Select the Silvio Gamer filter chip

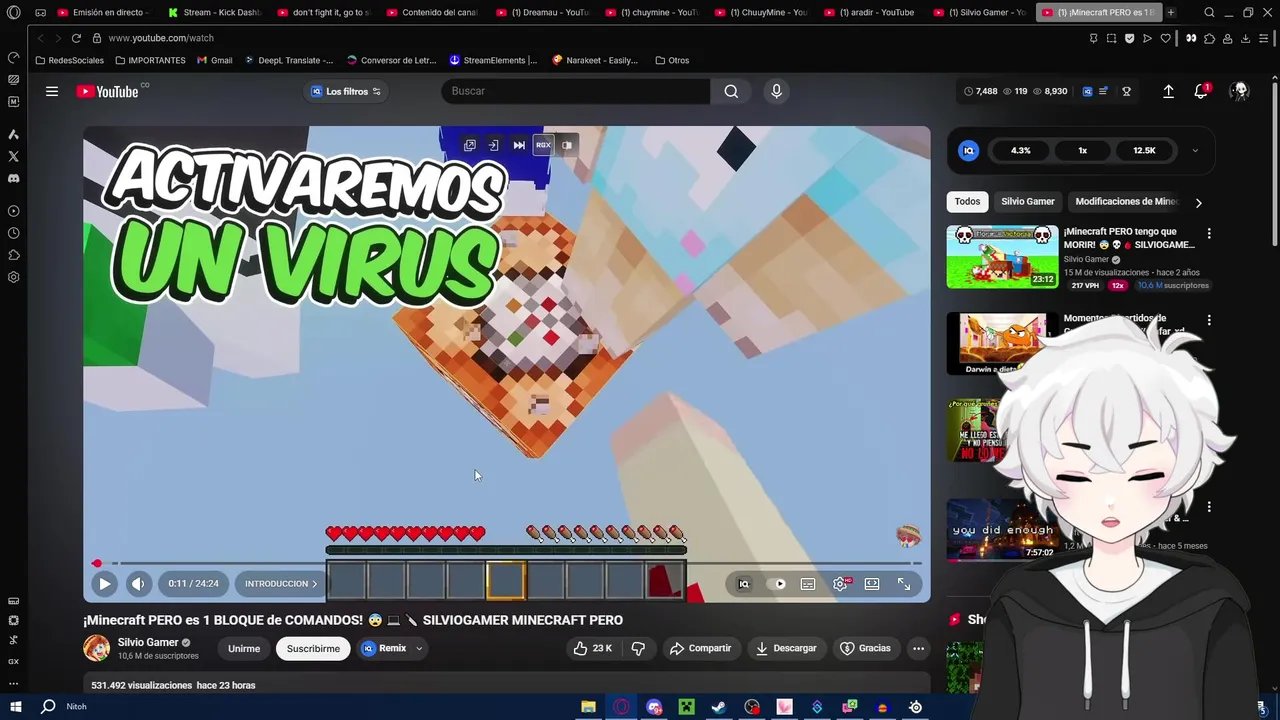[1028, 201]
